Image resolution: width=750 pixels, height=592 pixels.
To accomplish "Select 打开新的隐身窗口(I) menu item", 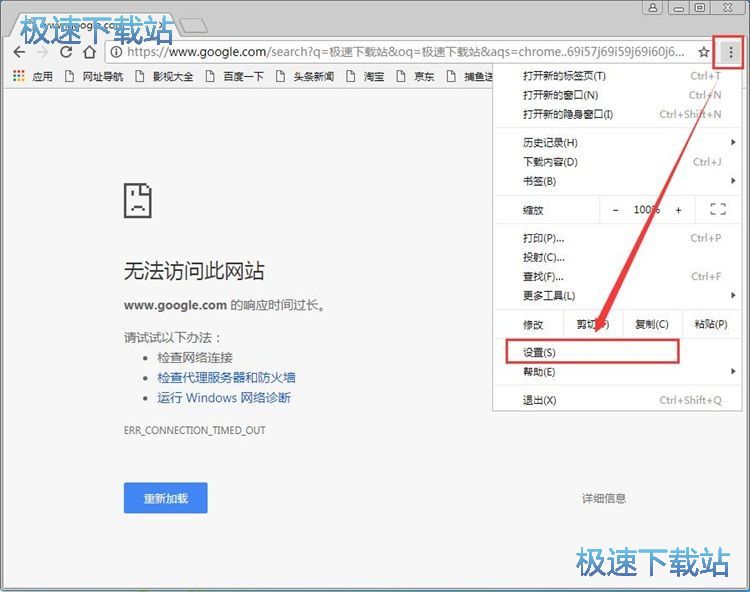I will point(617,114).
